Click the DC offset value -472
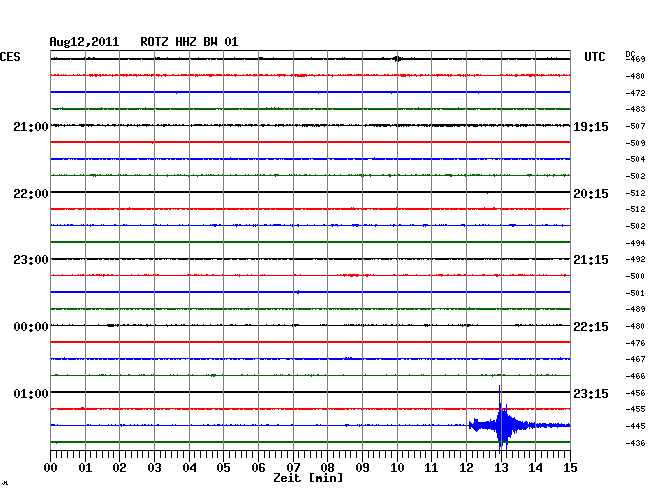 (x=635, y=93)
